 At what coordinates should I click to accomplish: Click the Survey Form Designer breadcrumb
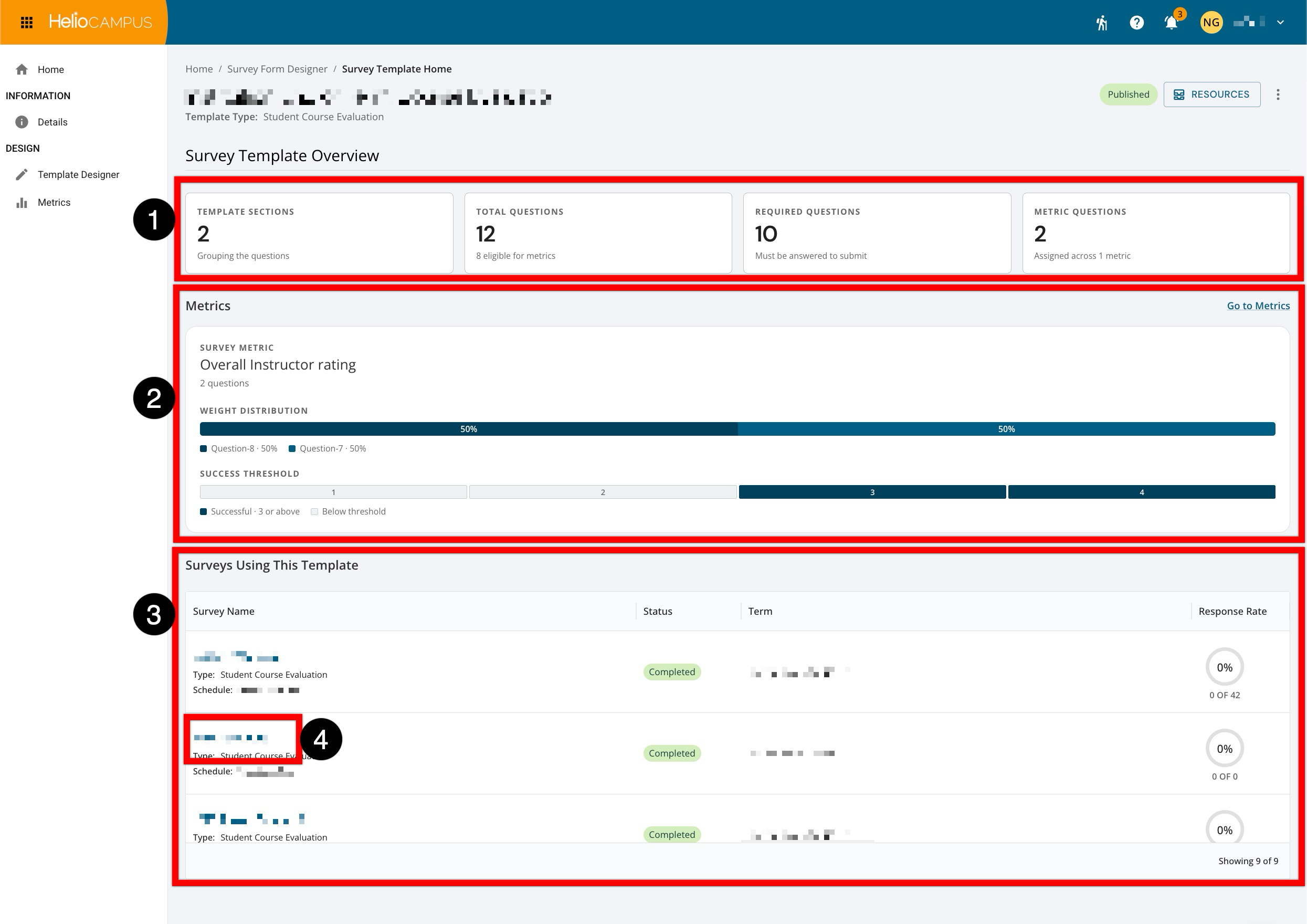click(x=277, y=69)
